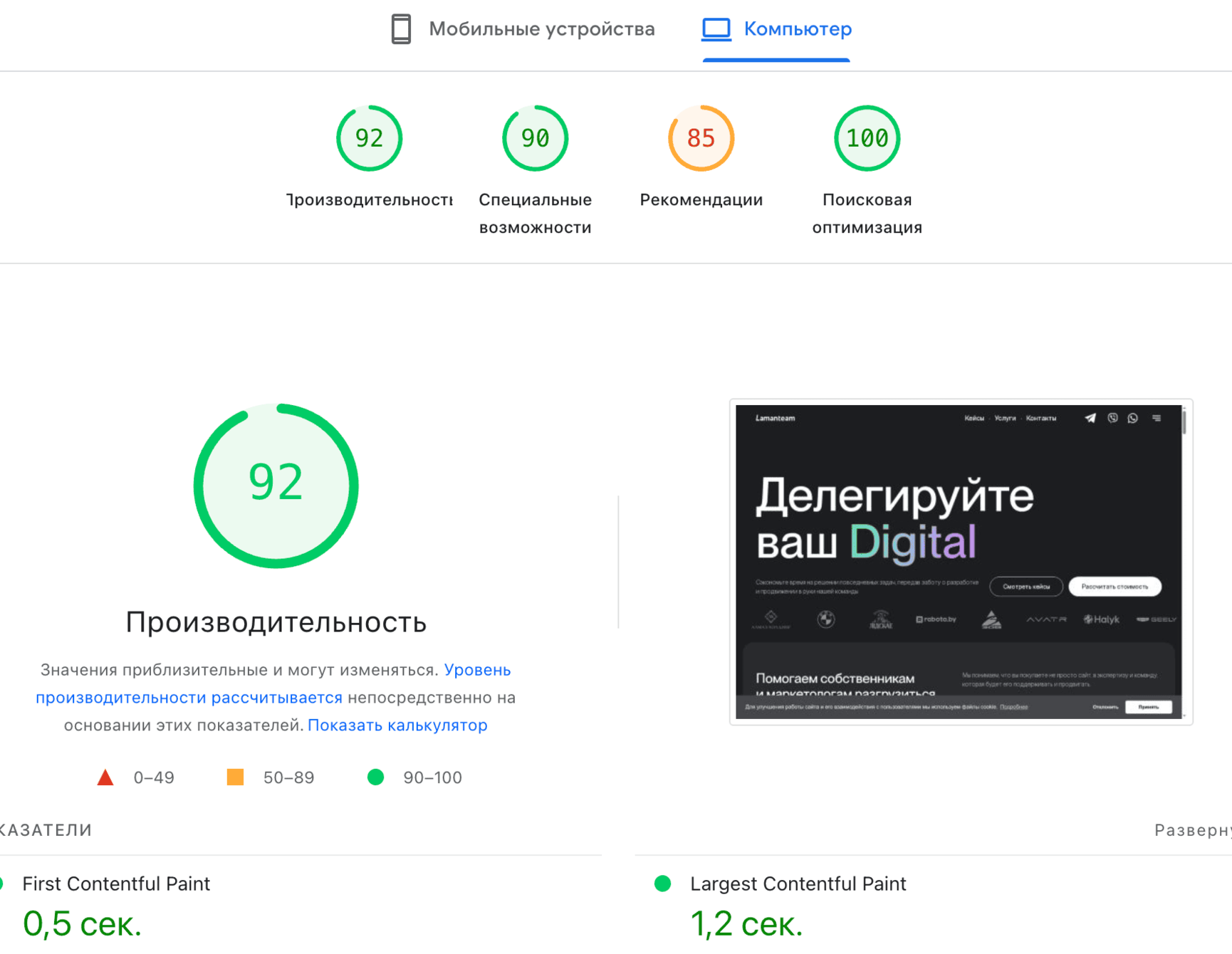Expand the Largest Contentful Paint metric
Screen dimensions: 1232x954
click(798, 884)
